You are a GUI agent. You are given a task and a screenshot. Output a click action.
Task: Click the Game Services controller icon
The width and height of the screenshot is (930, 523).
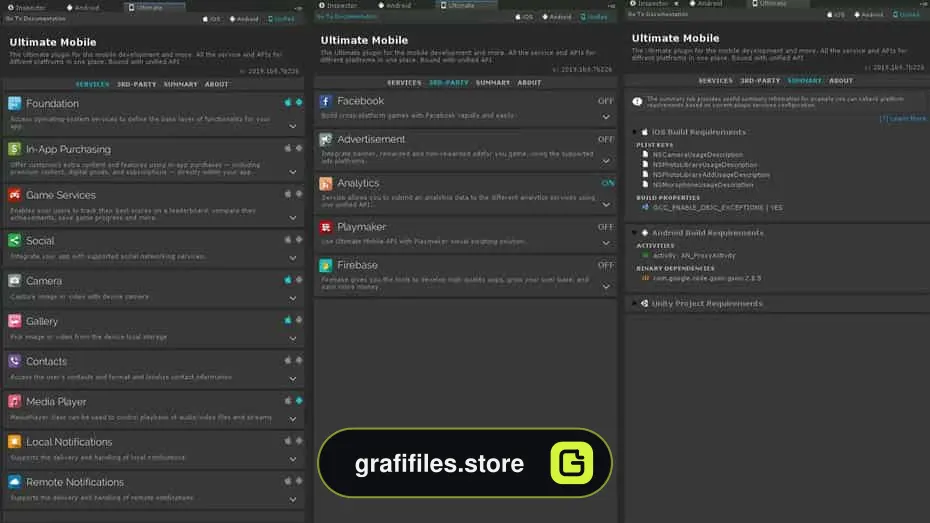[x=15, y=194]
